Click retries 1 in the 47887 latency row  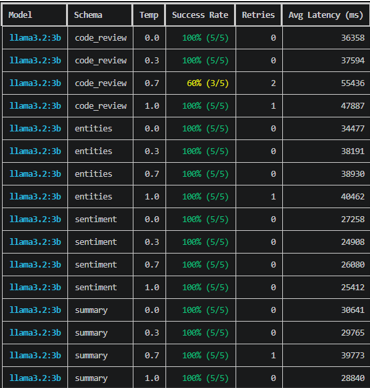(x=273, y=106)
